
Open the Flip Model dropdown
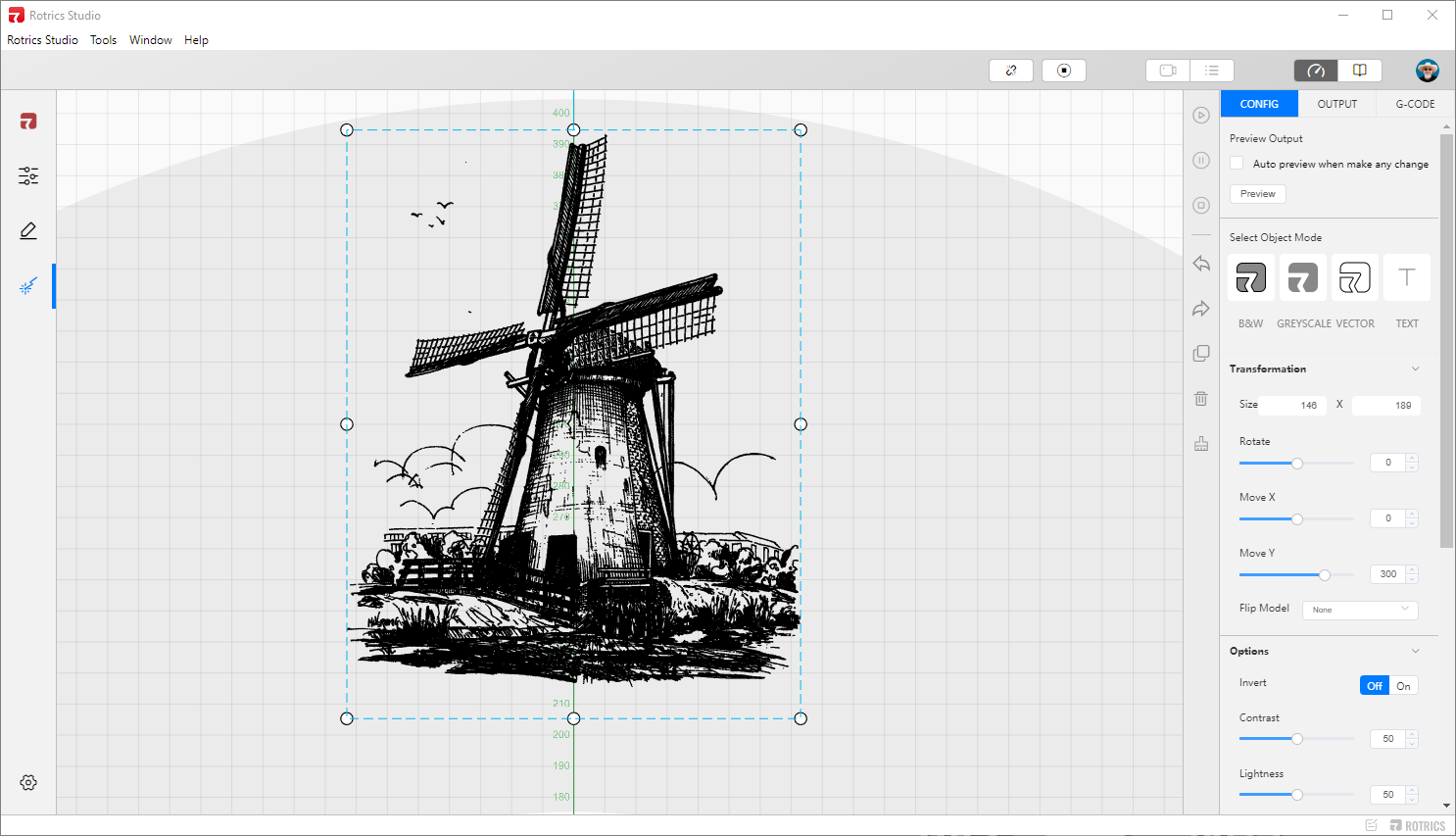[x=1360, y=610]
